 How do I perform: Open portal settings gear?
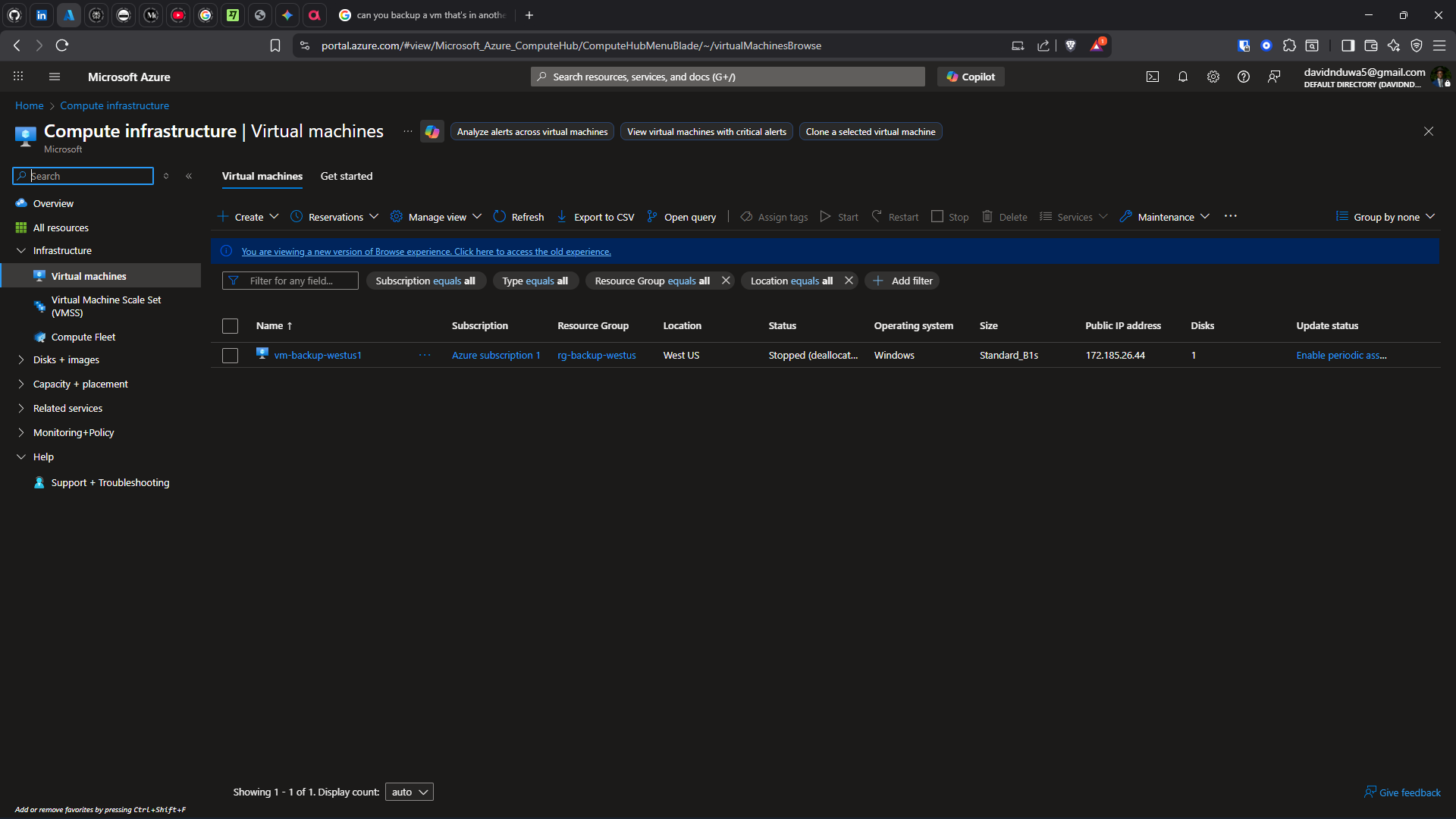point(1213,77)
